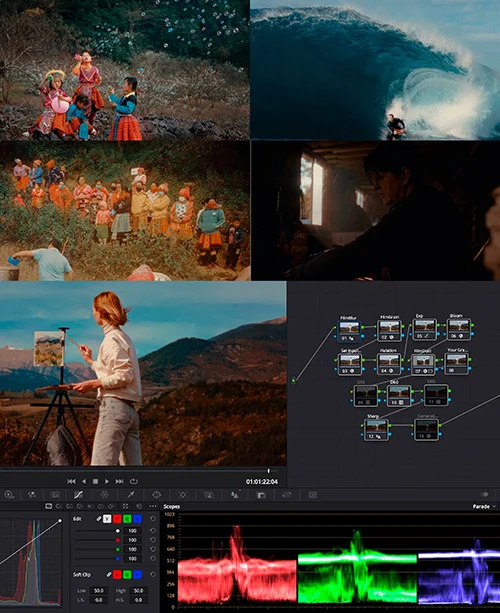The height and width of the screenshot is (613, 500).
Task: Open the Parade scope type dropdown
Action: 484,506
